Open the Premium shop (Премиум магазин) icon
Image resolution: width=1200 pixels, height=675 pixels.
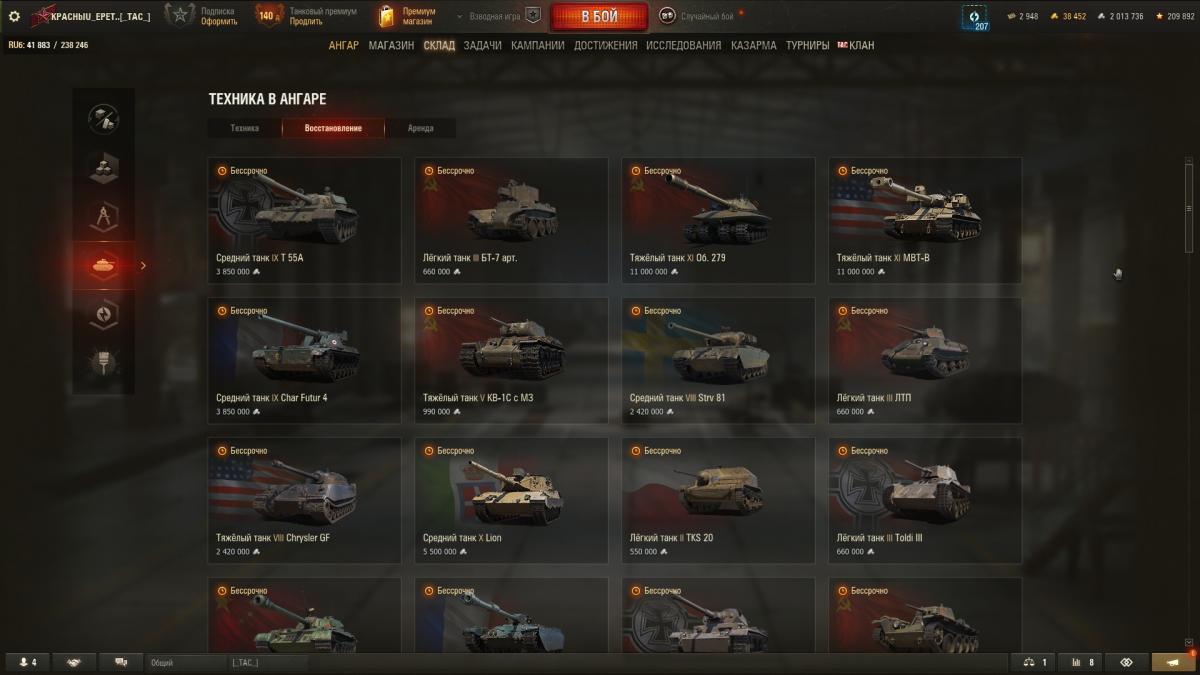tap(387, 16)
